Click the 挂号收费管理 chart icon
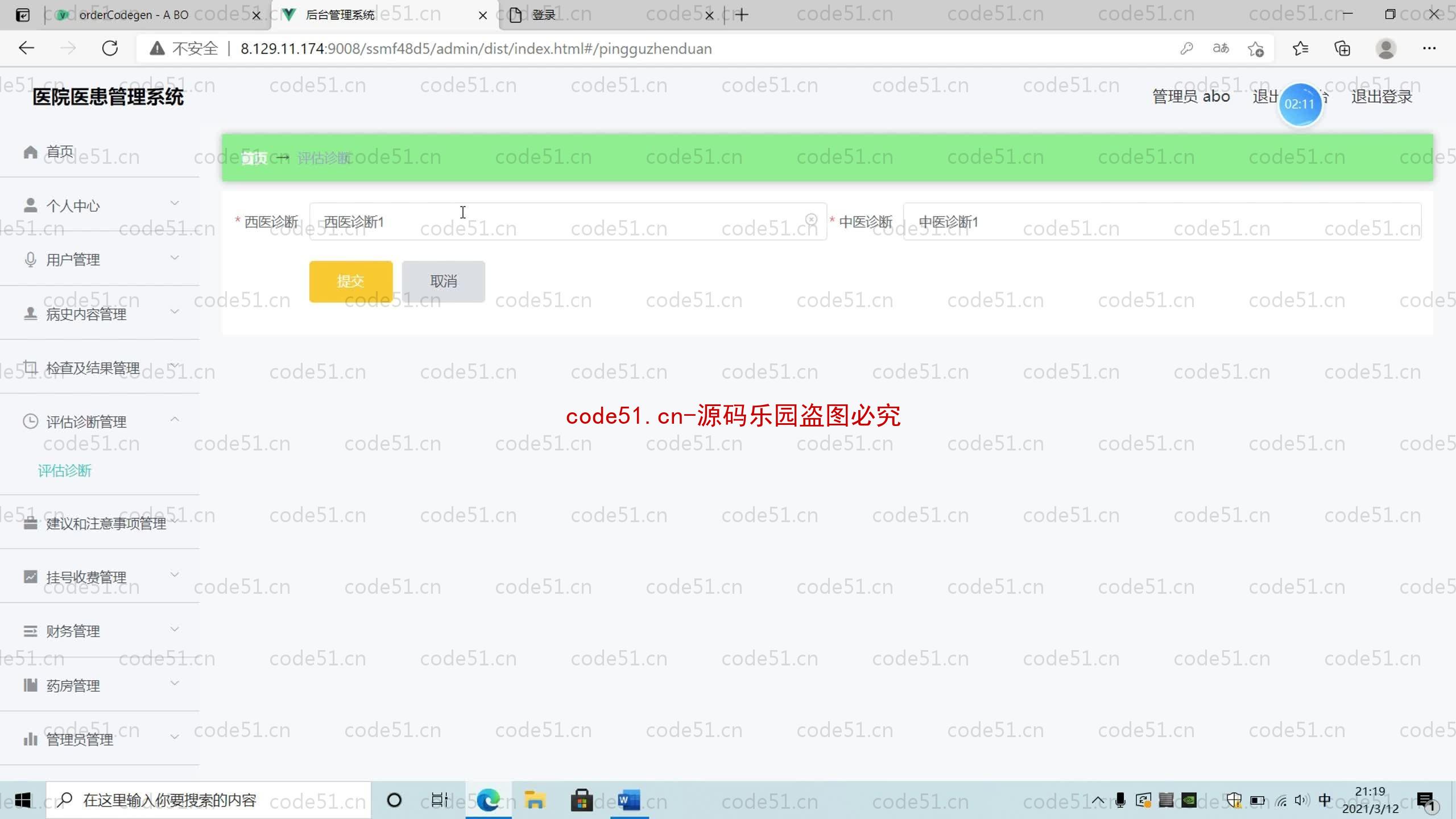 (30, 577)
